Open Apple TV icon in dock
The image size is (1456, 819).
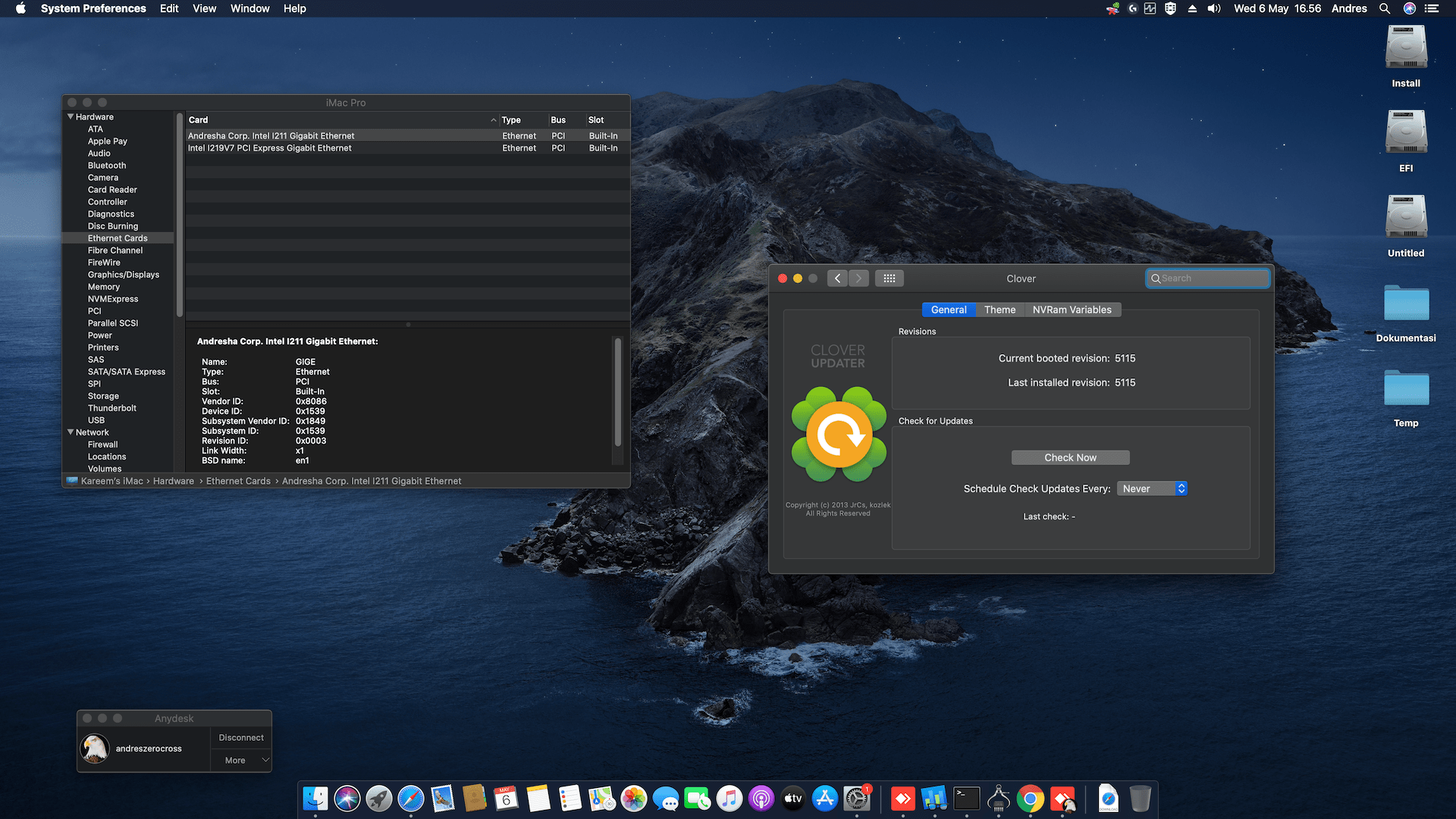793,799
